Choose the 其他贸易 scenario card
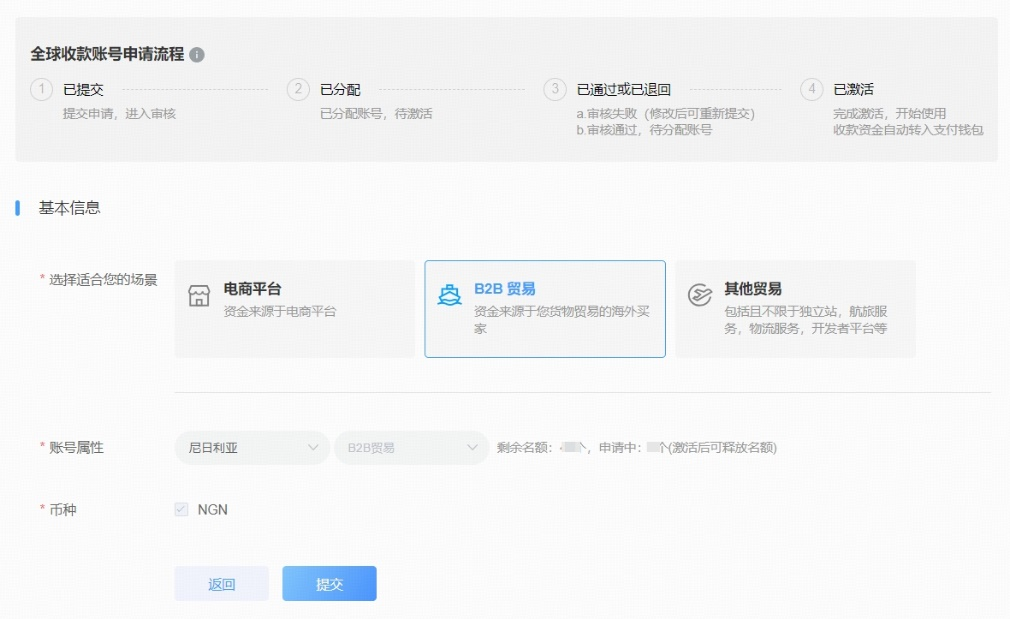Image resolution: width=1010 pixels, height=619 pixels. [795, 309]
